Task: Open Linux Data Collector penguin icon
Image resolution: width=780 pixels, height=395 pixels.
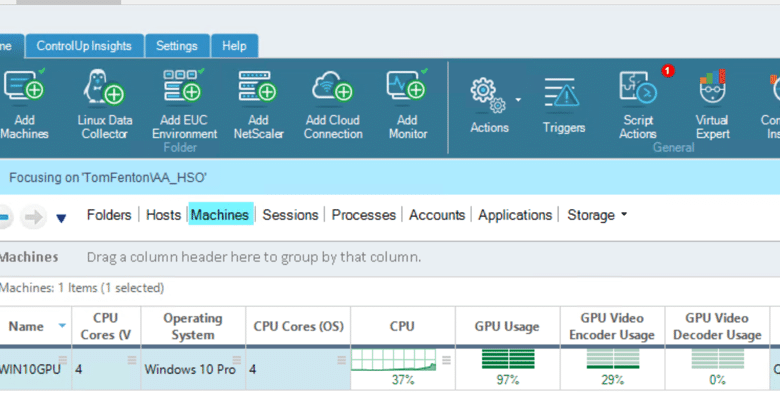Action: (104, 87)
